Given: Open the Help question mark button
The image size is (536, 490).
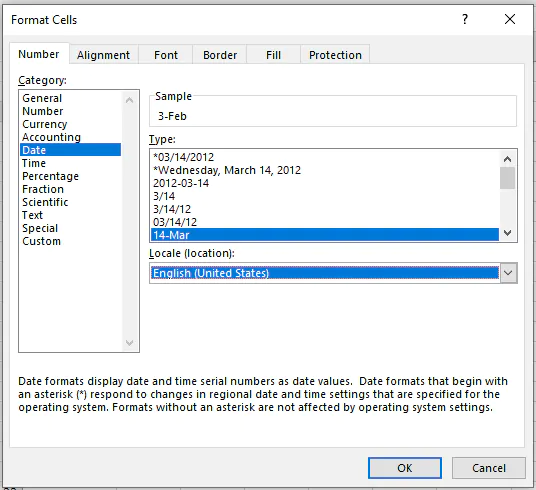Looking at the screenshot, I should (x=465, y=19).
